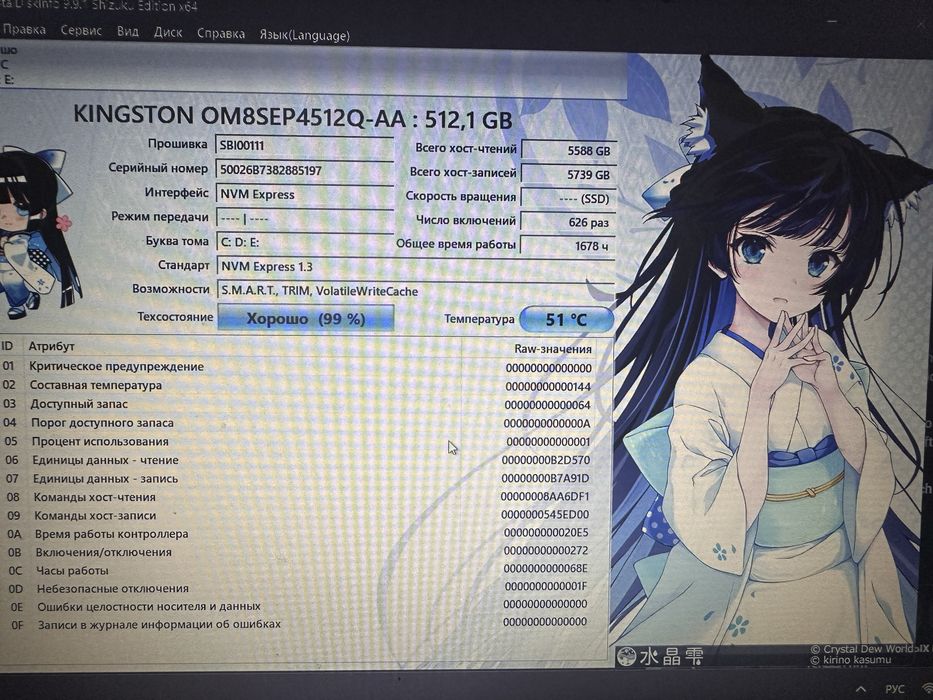The height and width of the screenshot is (700, 933).
Task: Select row 08 Команды хост-чтения
Action: [298, 496]
